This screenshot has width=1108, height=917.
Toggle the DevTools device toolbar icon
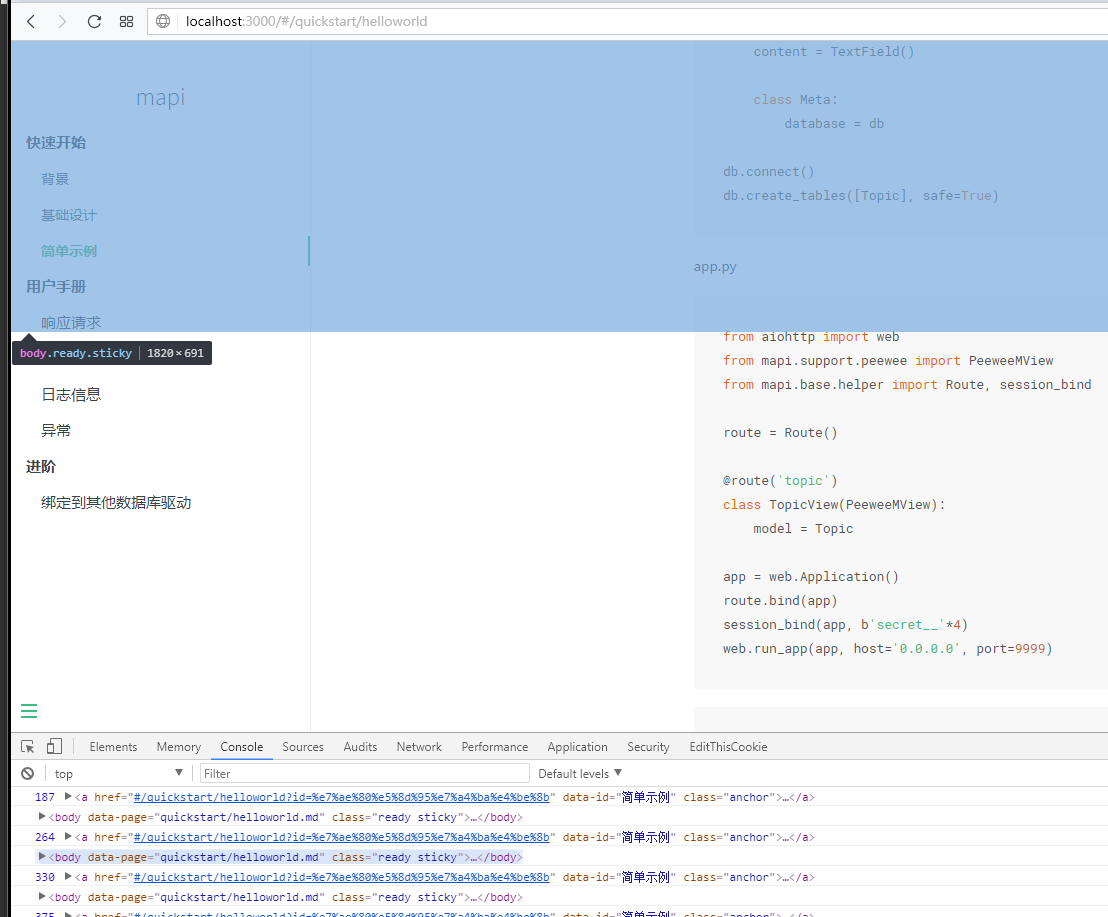click(54, 746)
